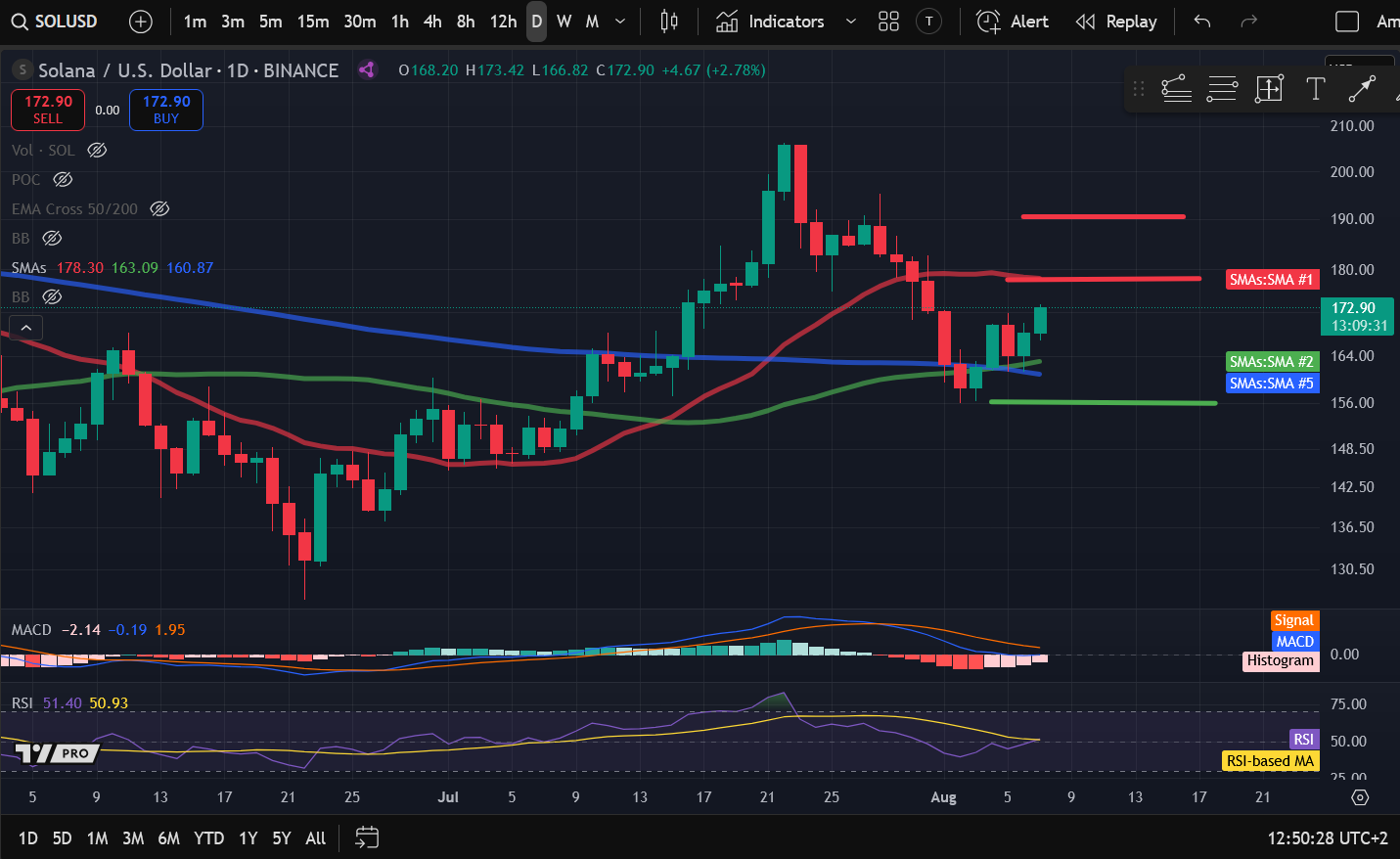Switch to the monthly M timeframe
Viewport: 1400px width, 859px height.
[x=592, y=22]
